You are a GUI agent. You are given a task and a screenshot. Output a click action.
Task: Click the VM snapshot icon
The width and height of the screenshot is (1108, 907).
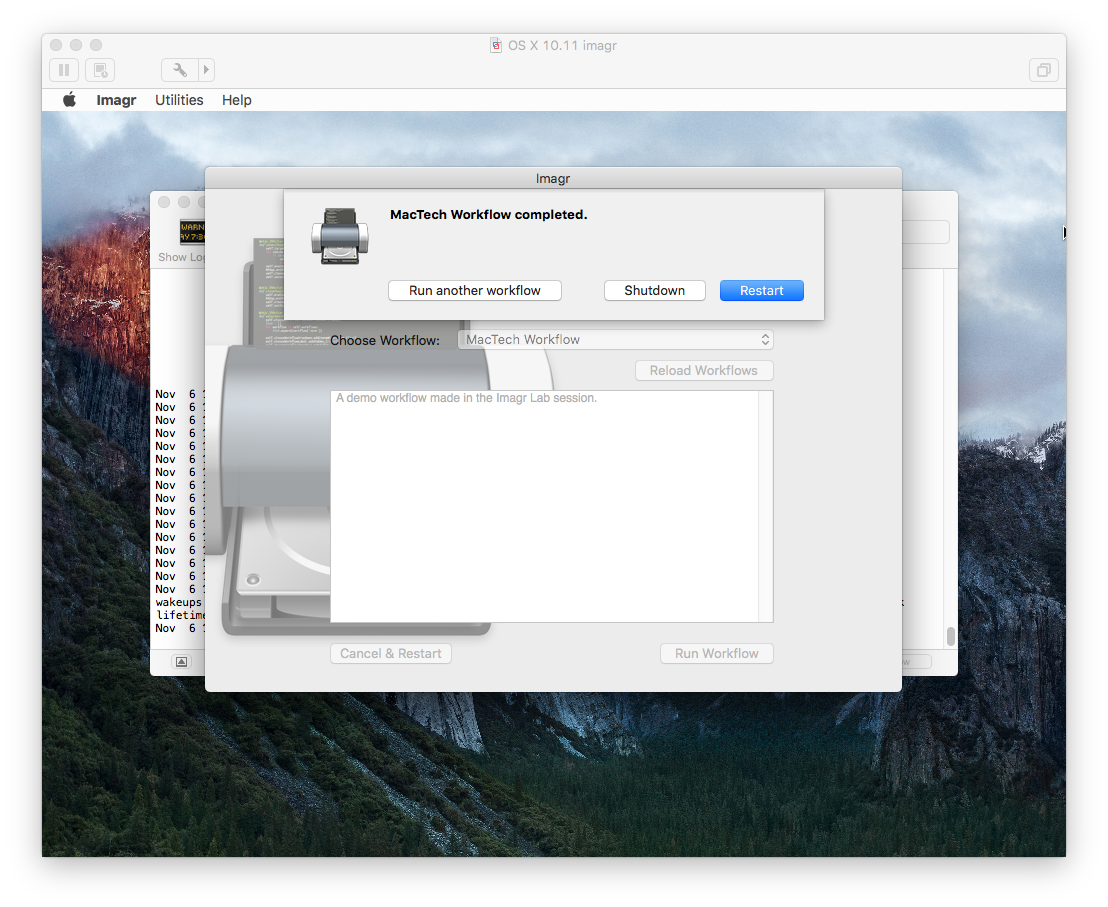(100, 70)
